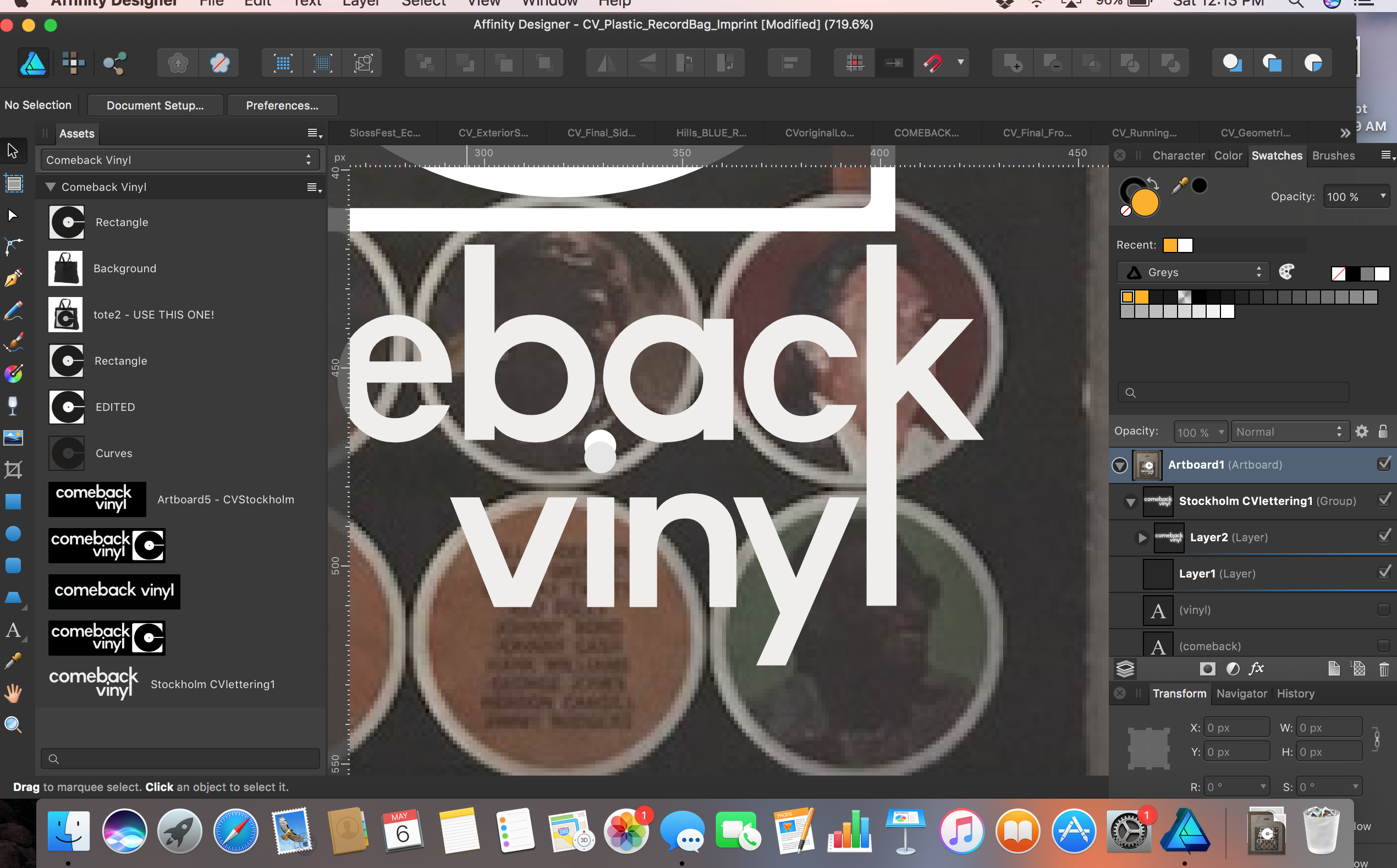Screen dimensions: 1397x868
Task: Swap the fill and stroke colors
Action: coord(1152,184)
